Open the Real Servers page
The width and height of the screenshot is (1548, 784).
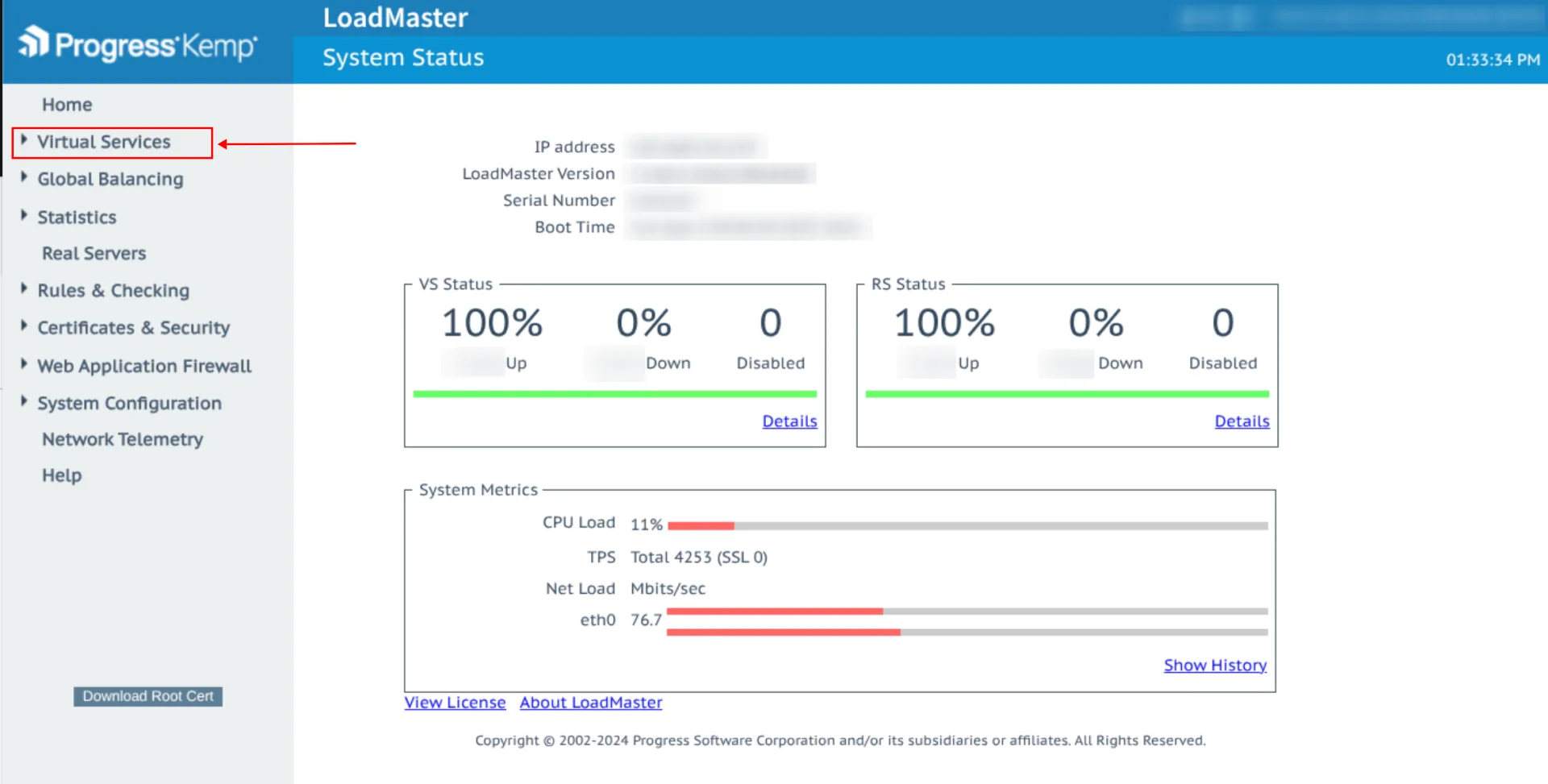[x=94, y=253]
